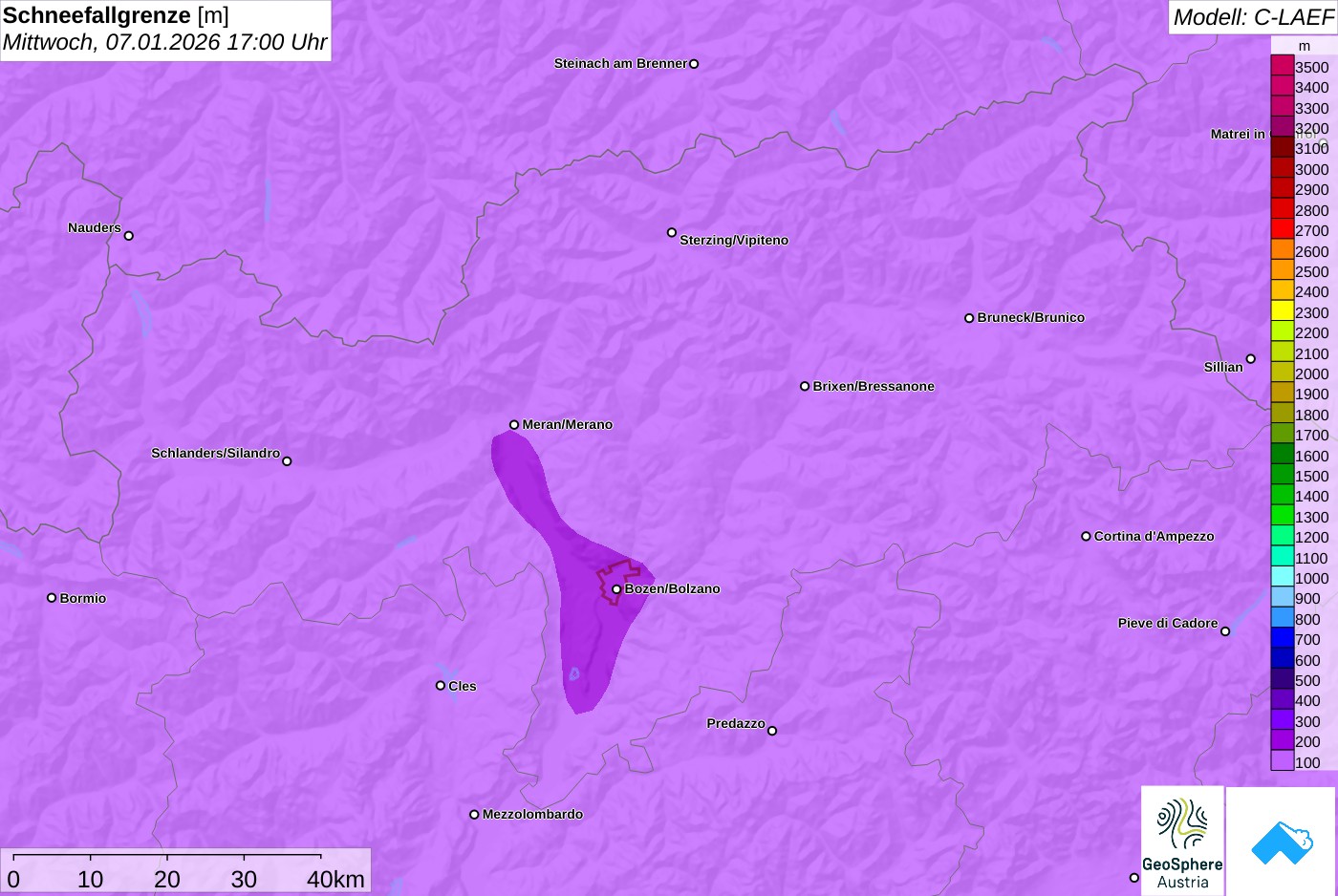Click the Sterzing/Vipiteno label text
Image resolution: width=1338 pixels, height=896 pixels.
(734, 241)
